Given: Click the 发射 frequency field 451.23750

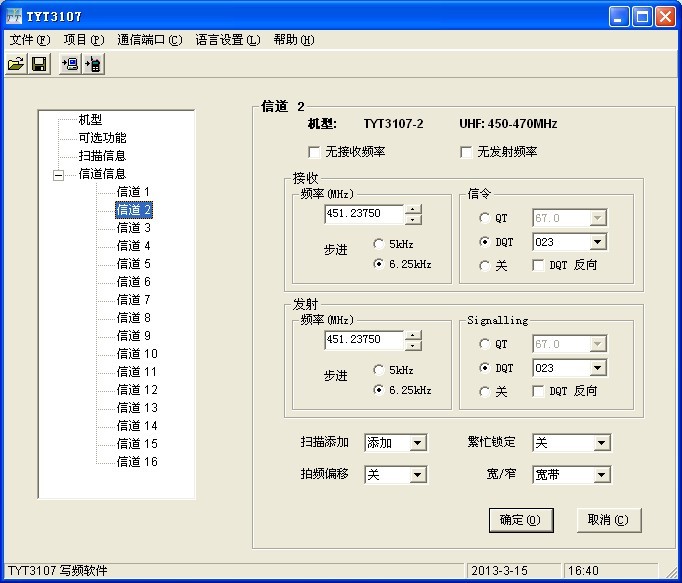Looking at the screenshot, I should coord(364,340).
